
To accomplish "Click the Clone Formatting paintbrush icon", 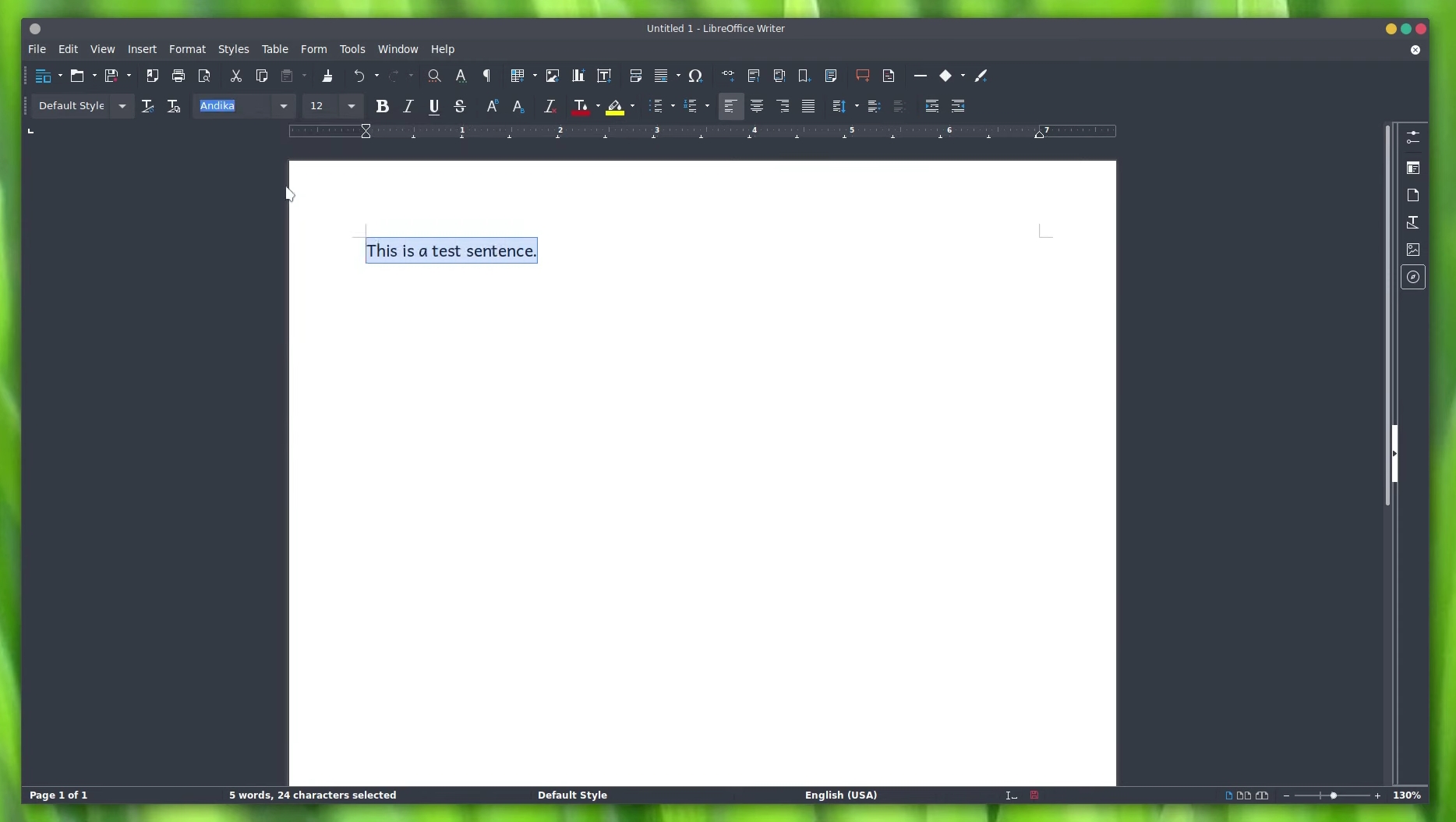I will (x=328, y=76).
